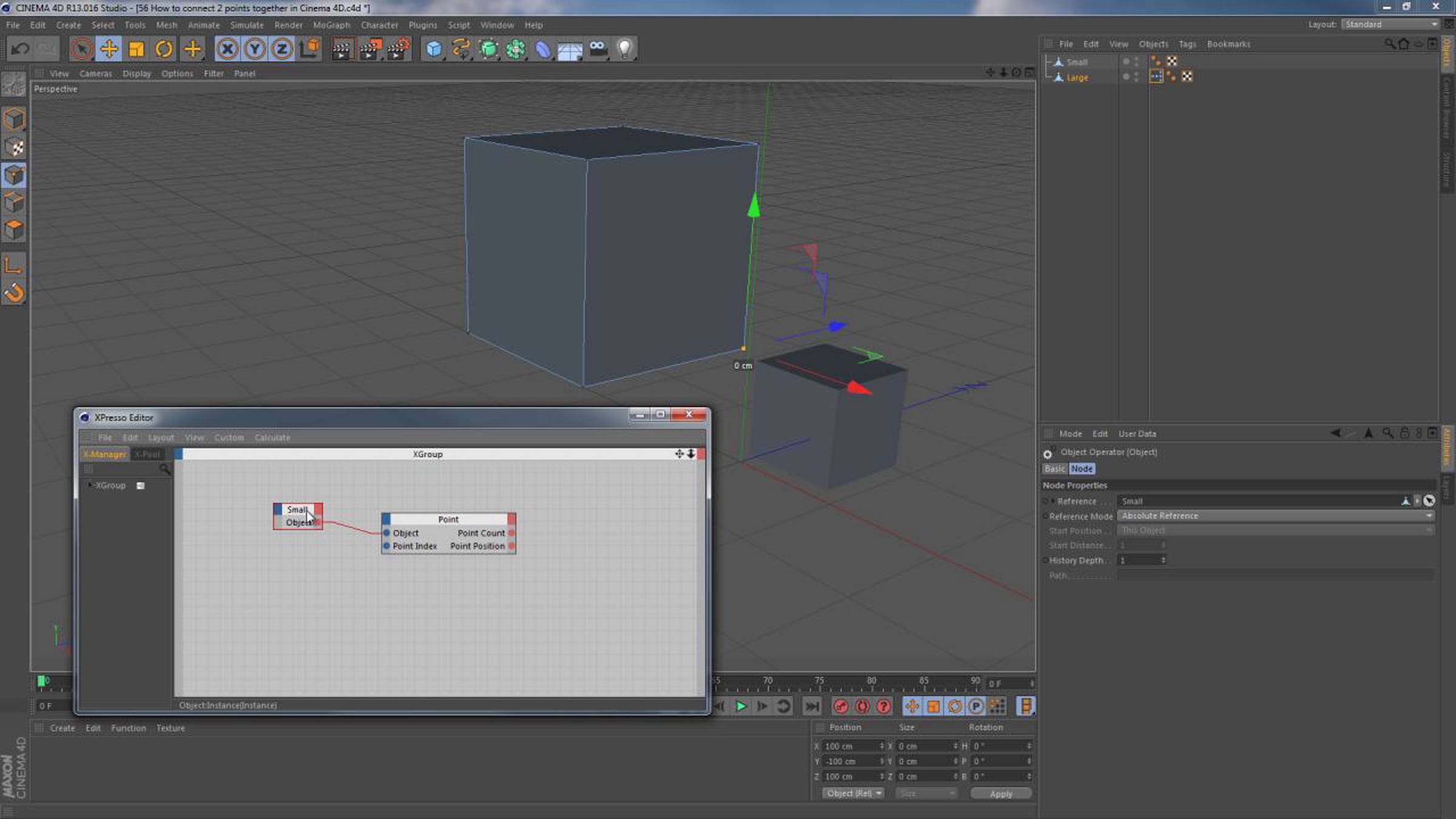Viewport: 1456px width, 819px height.
Task: Open the Object (Rel) coordinate dropdown
Action: click(854, 794)
